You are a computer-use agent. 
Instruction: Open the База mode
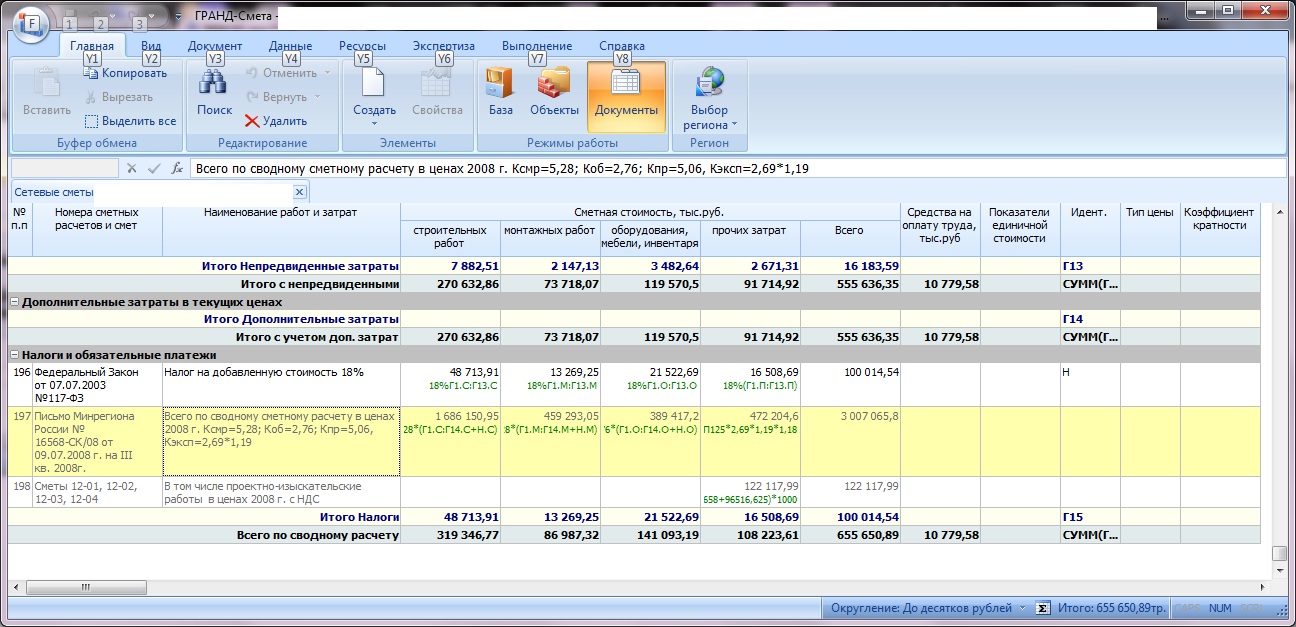[501, 93]
